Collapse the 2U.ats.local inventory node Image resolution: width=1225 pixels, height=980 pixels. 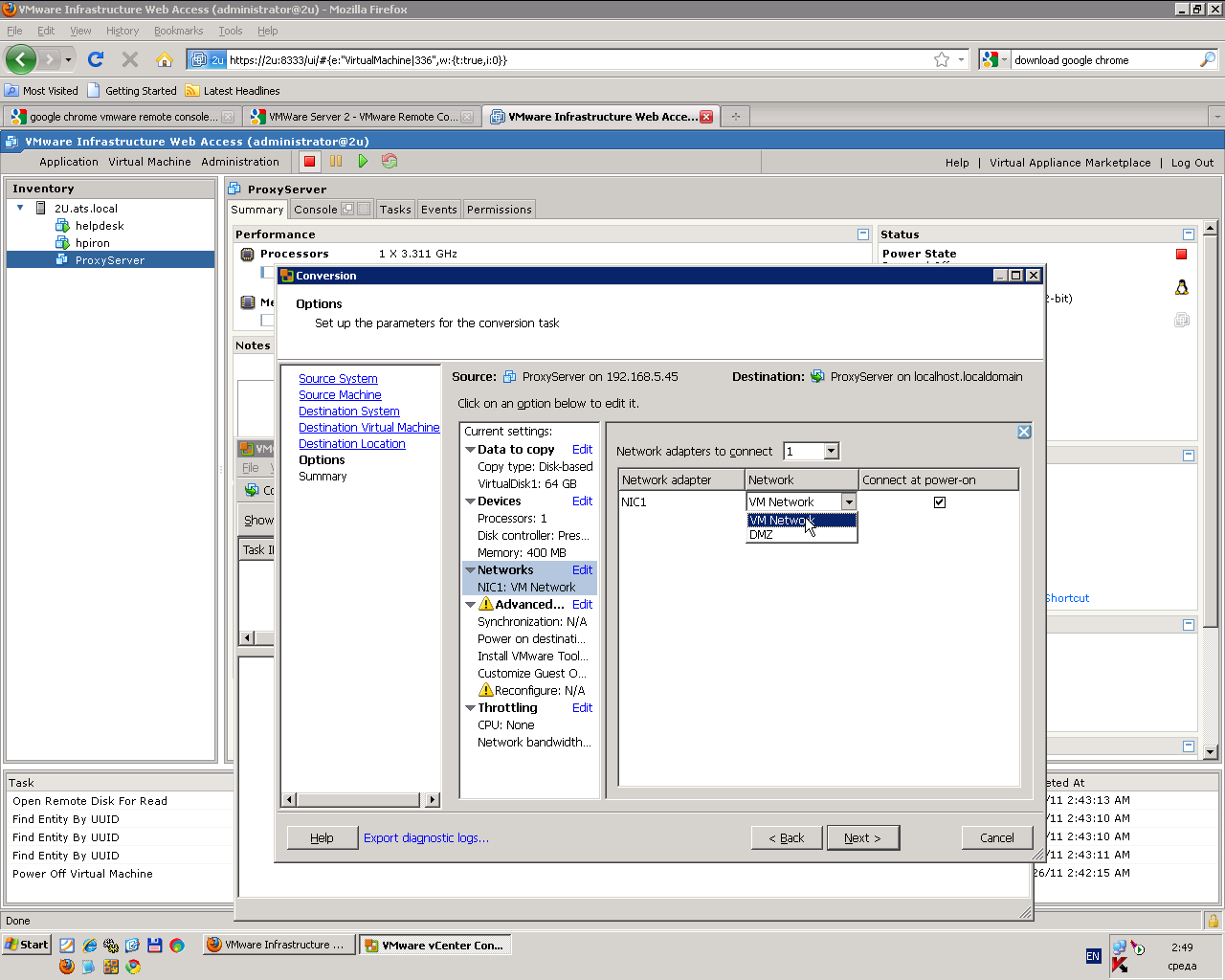pyautogui.click(x=20, y=208)
